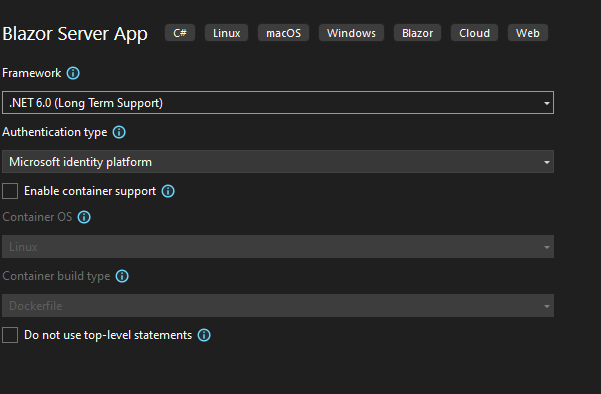Image resolution: width=601 pixels, height=394 pixels.
Task: Click the Cloud tag
Action: [x=475, y=33]
